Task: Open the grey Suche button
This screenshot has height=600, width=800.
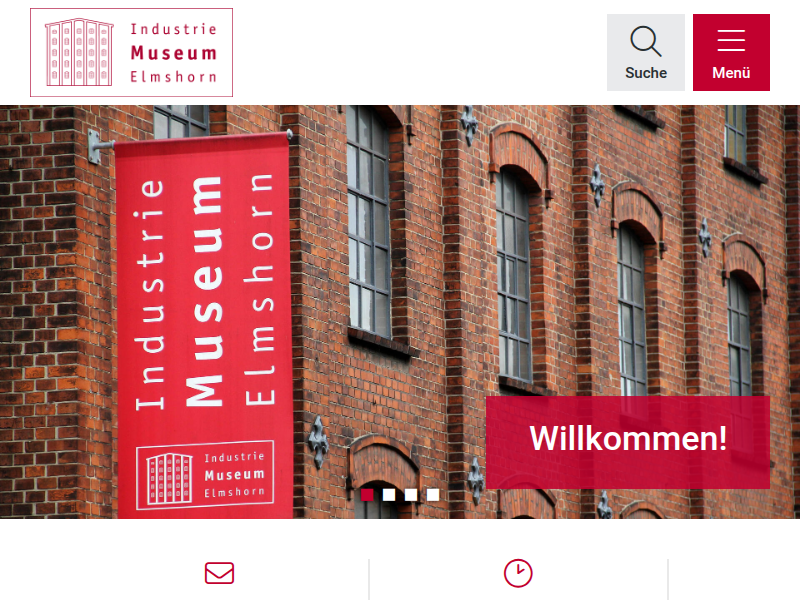Action: [646, 53]
